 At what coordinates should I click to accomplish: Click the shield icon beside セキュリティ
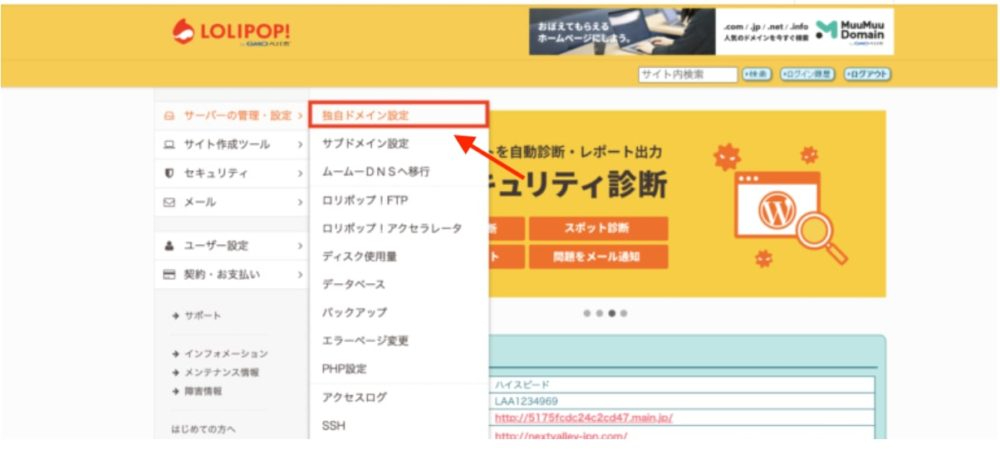(169, 173)
